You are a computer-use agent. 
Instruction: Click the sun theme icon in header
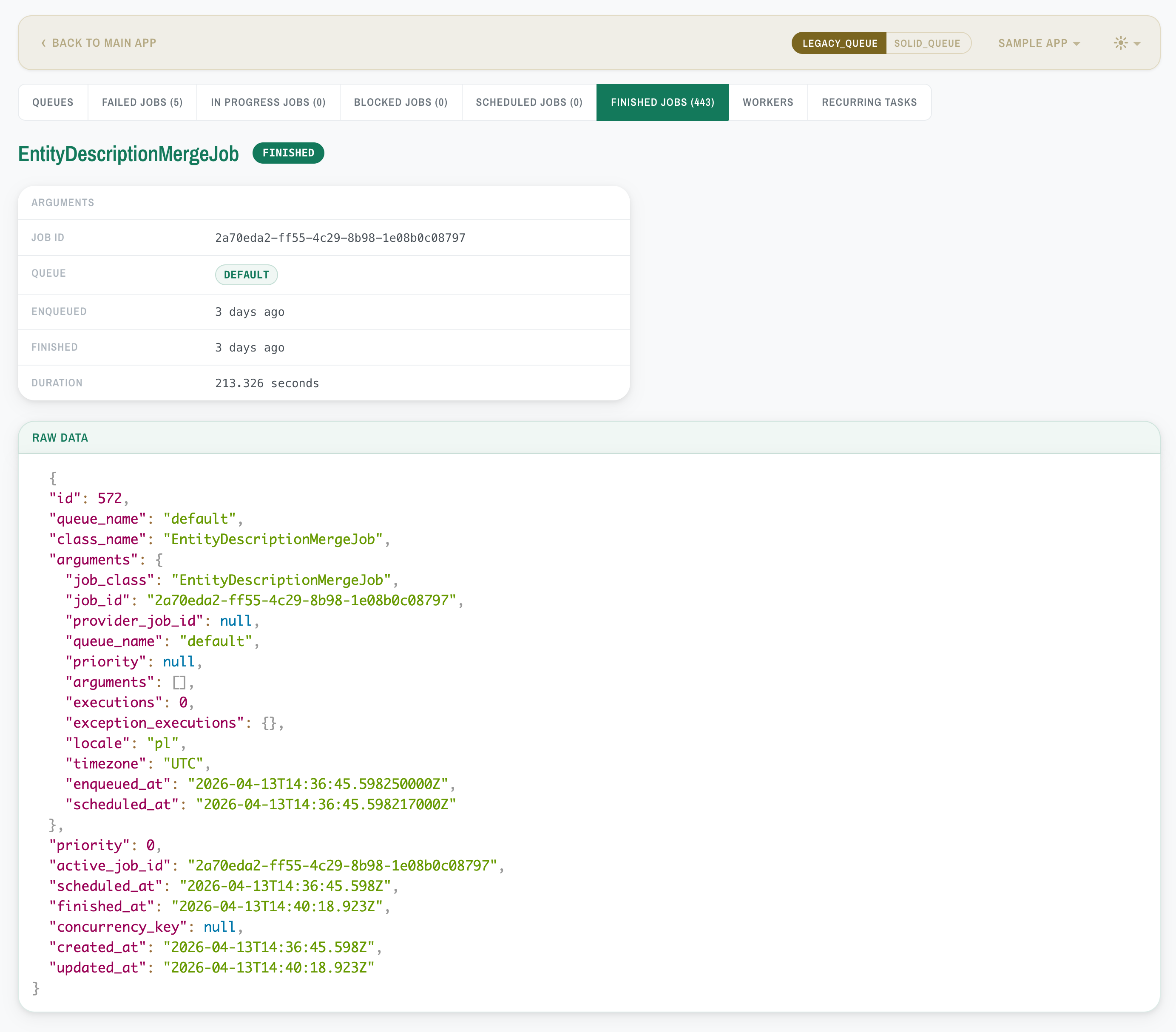1120,43
